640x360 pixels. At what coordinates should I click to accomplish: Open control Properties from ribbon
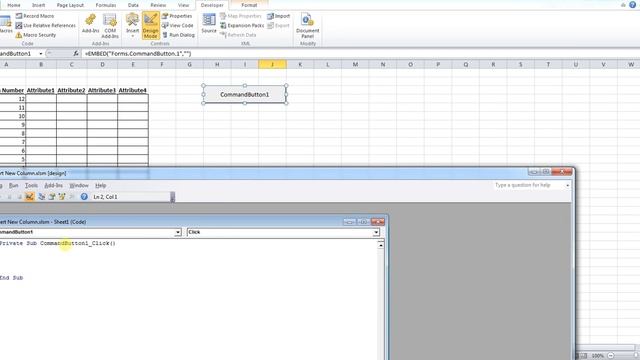pos(177,16)
